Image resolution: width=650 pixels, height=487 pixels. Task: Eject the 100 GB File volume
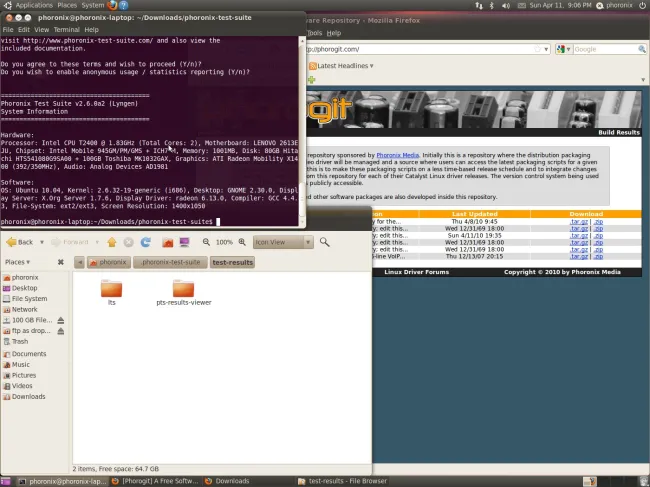coord(61,320)
